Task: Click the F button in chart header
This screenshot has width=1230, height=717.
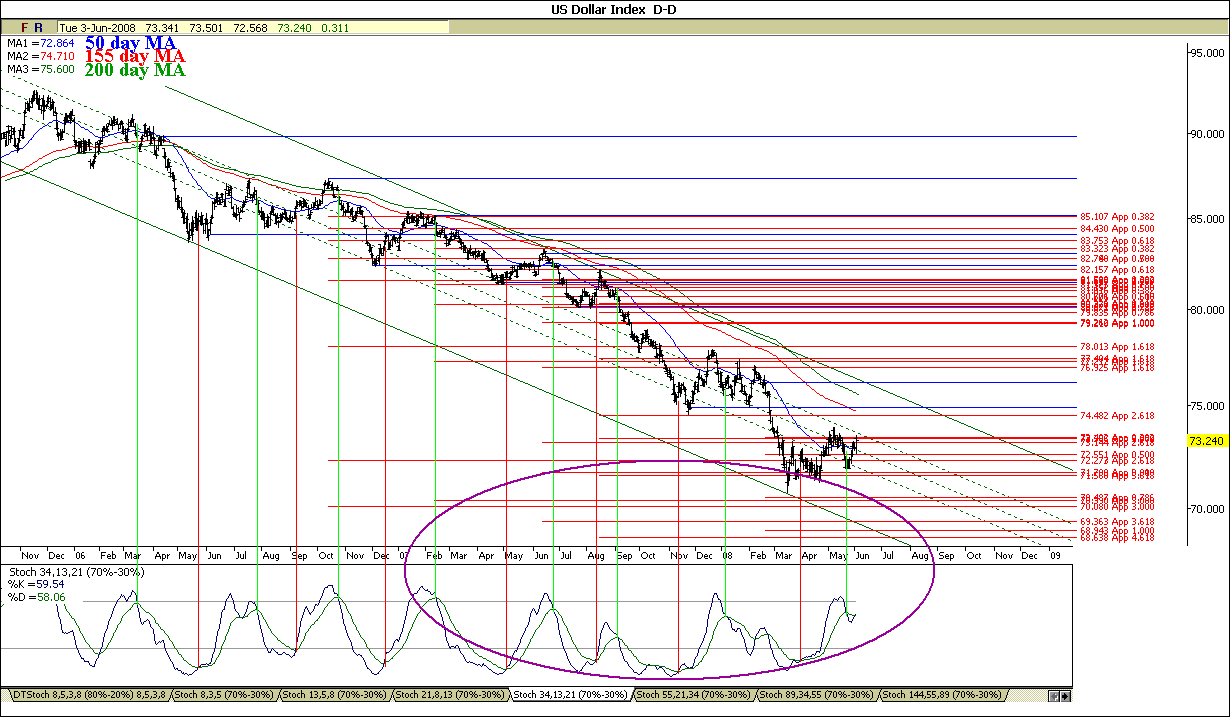Action: click(25, 28)
